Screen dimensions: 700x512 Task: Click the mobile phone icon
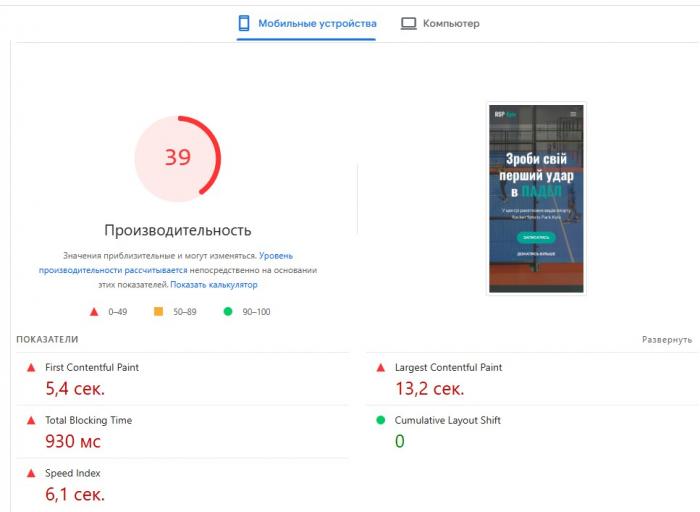tap(244, 23)
